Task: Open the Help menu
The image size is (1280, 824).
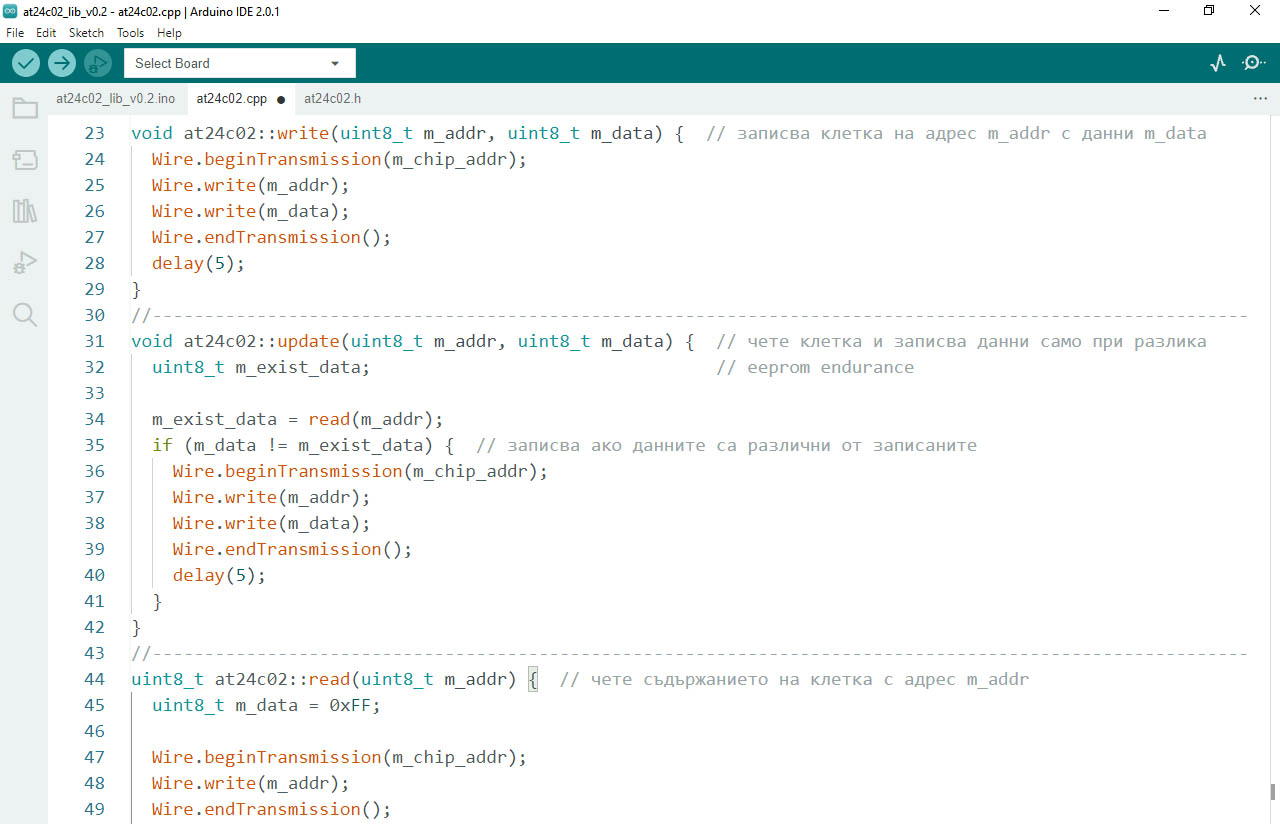Action: [169, 33]
